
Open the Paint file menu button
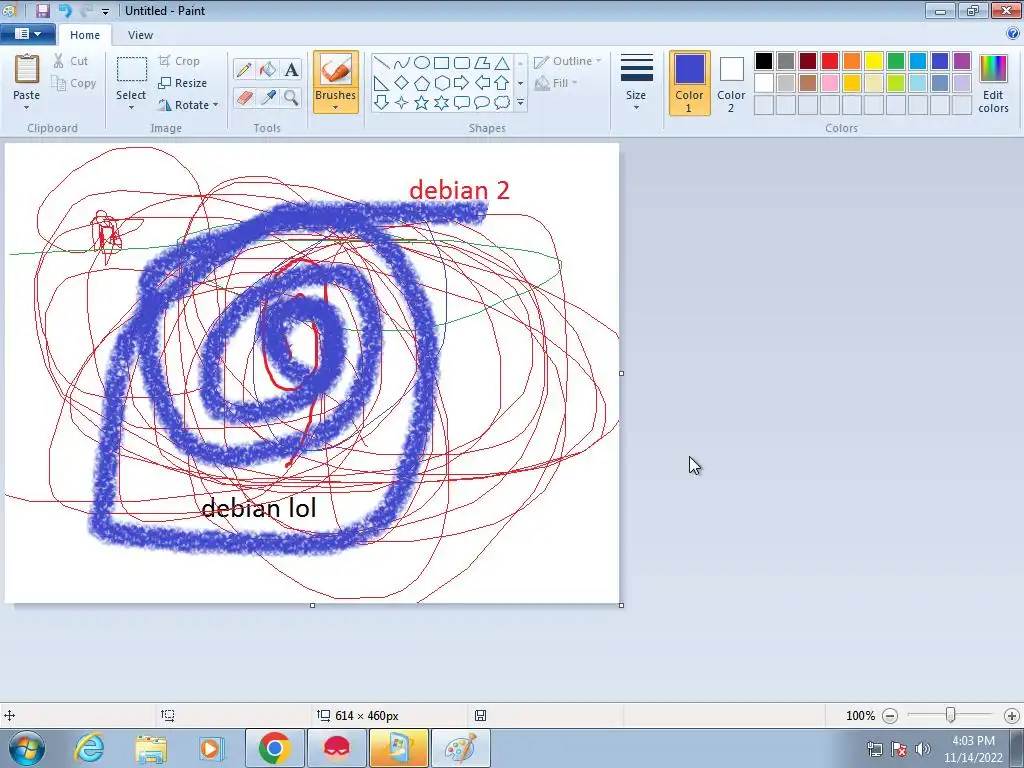[27, 34]
